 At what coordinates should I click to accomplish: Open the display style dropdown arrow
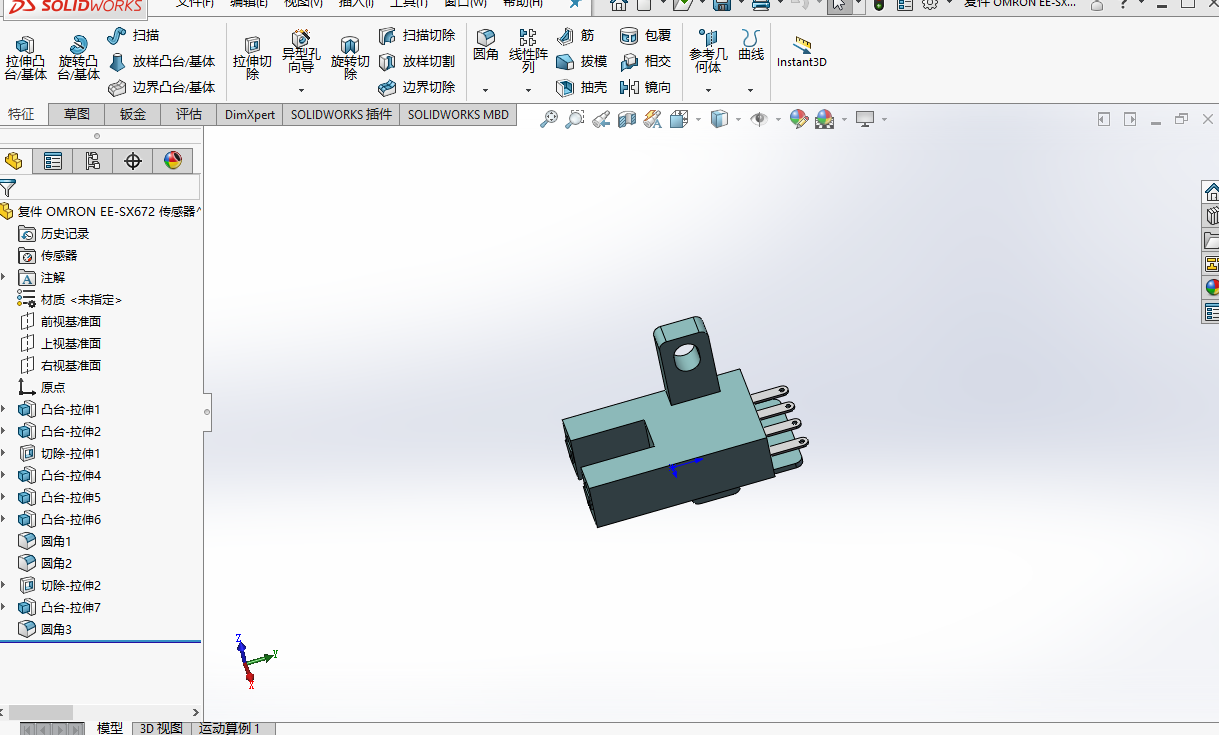click(x=738, y=120)
